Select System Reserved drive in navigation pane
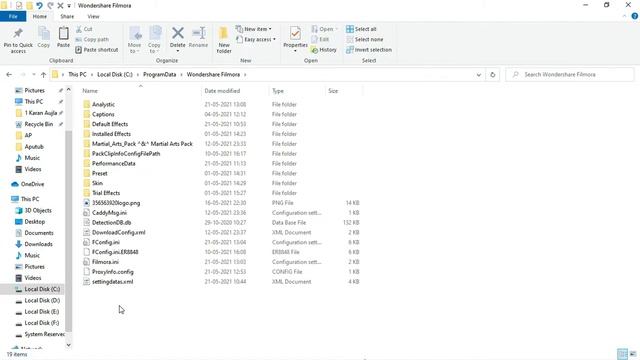This screenshot has width=640, height=360. [44, 334]
